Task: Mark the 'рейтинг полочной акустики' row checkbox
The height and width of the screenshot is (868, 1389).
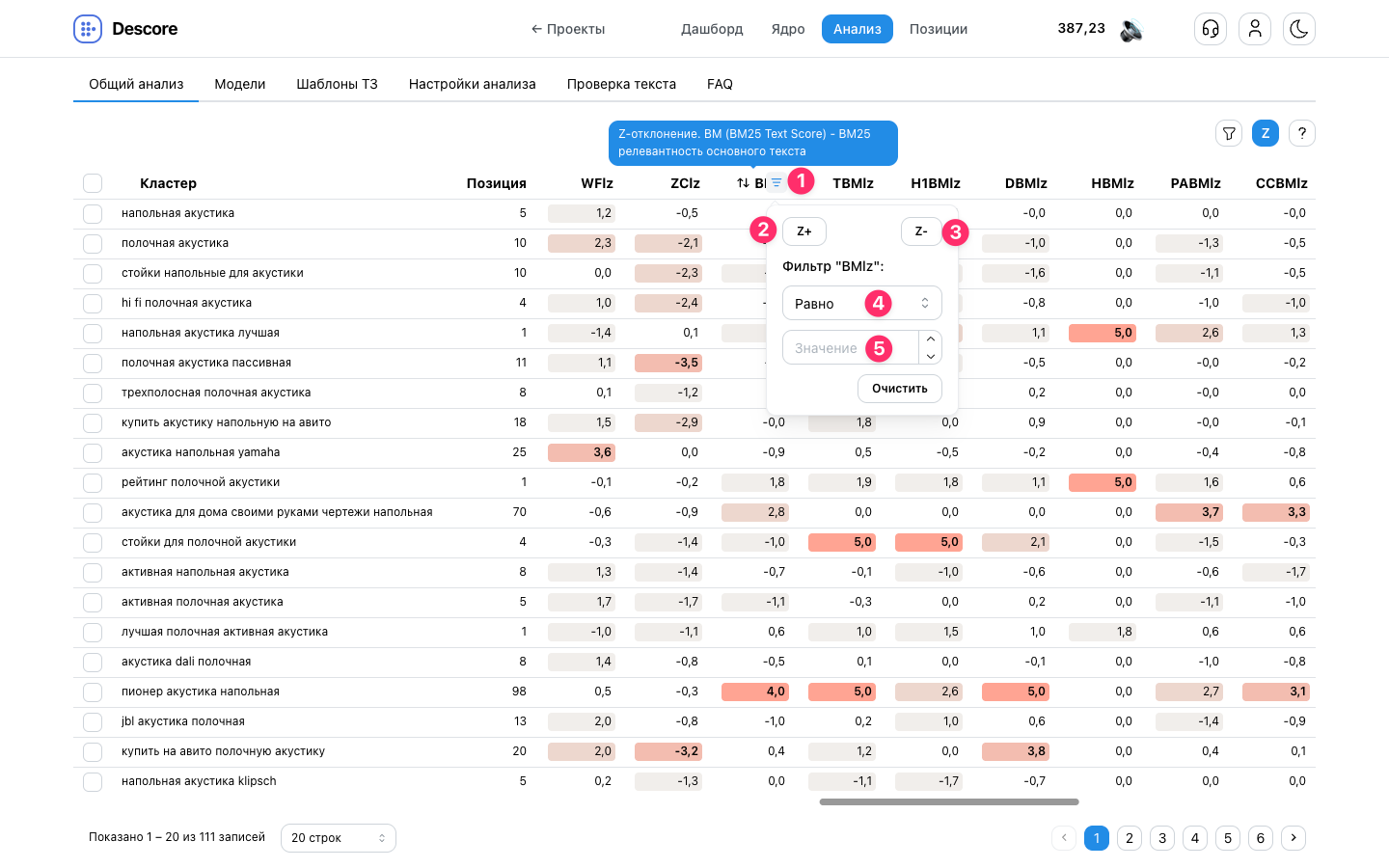Action: point(93,482)
